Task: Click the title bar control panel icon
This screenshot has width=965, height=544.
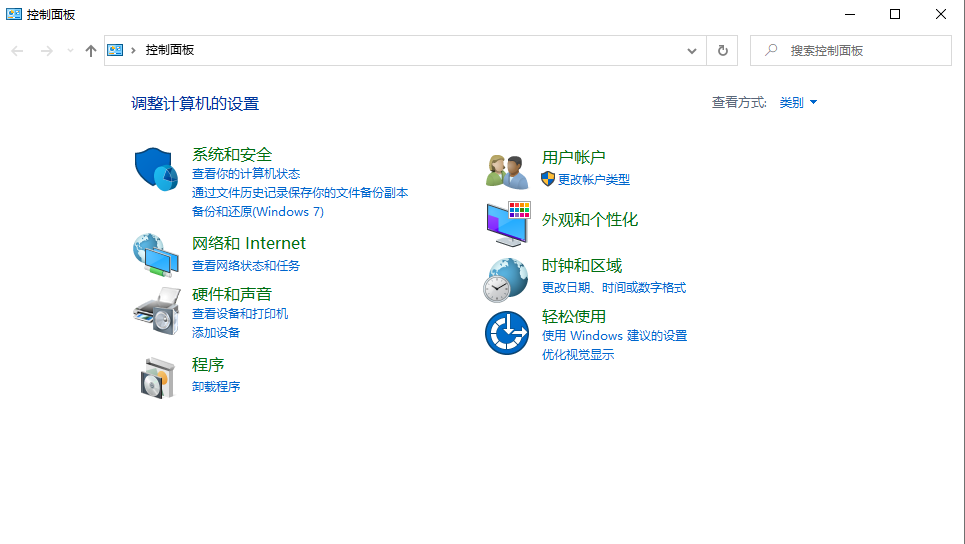Action: click(14, 14)
